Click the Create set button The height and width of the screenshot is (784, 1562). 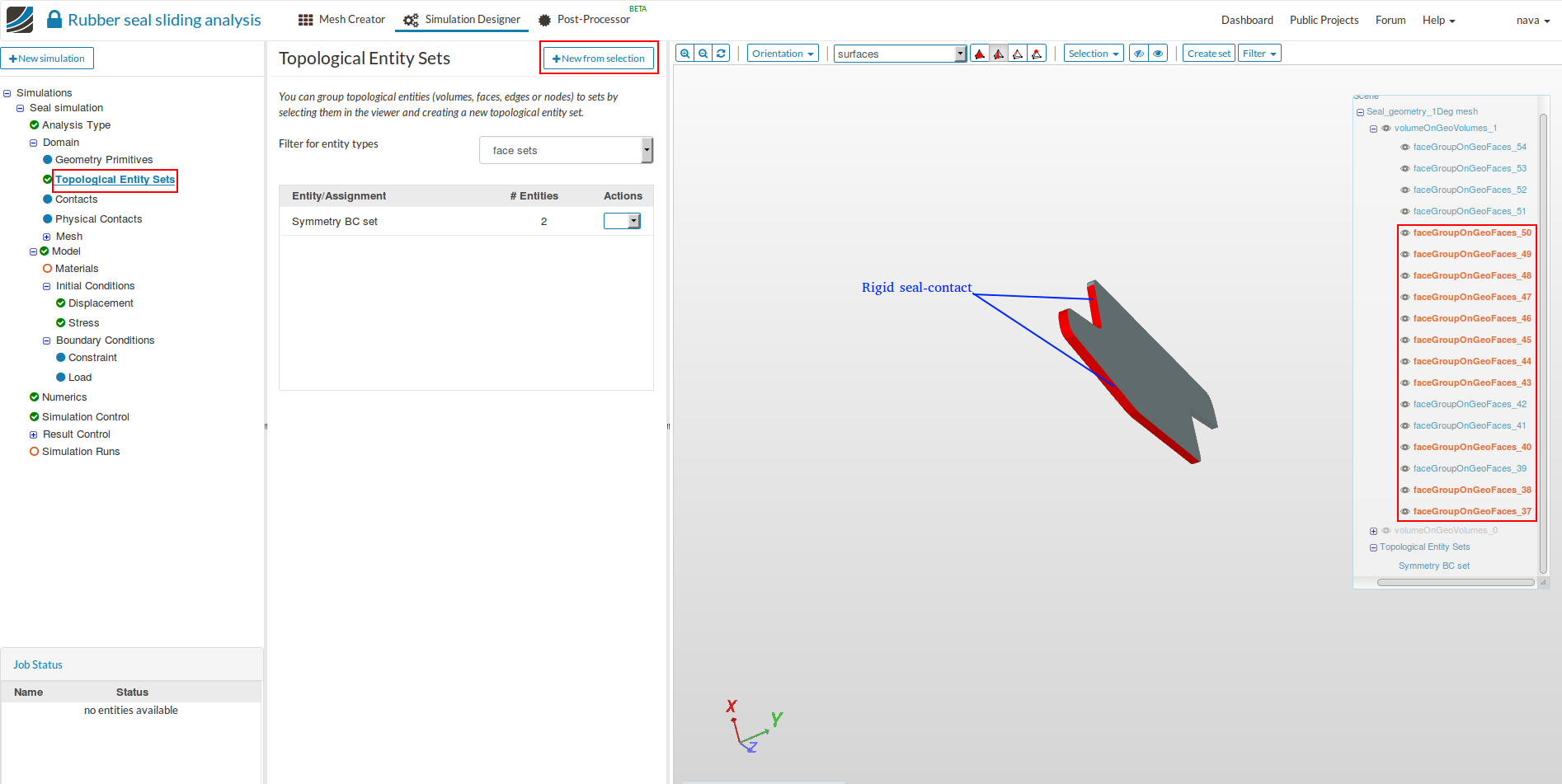(x=1209, y=54)
